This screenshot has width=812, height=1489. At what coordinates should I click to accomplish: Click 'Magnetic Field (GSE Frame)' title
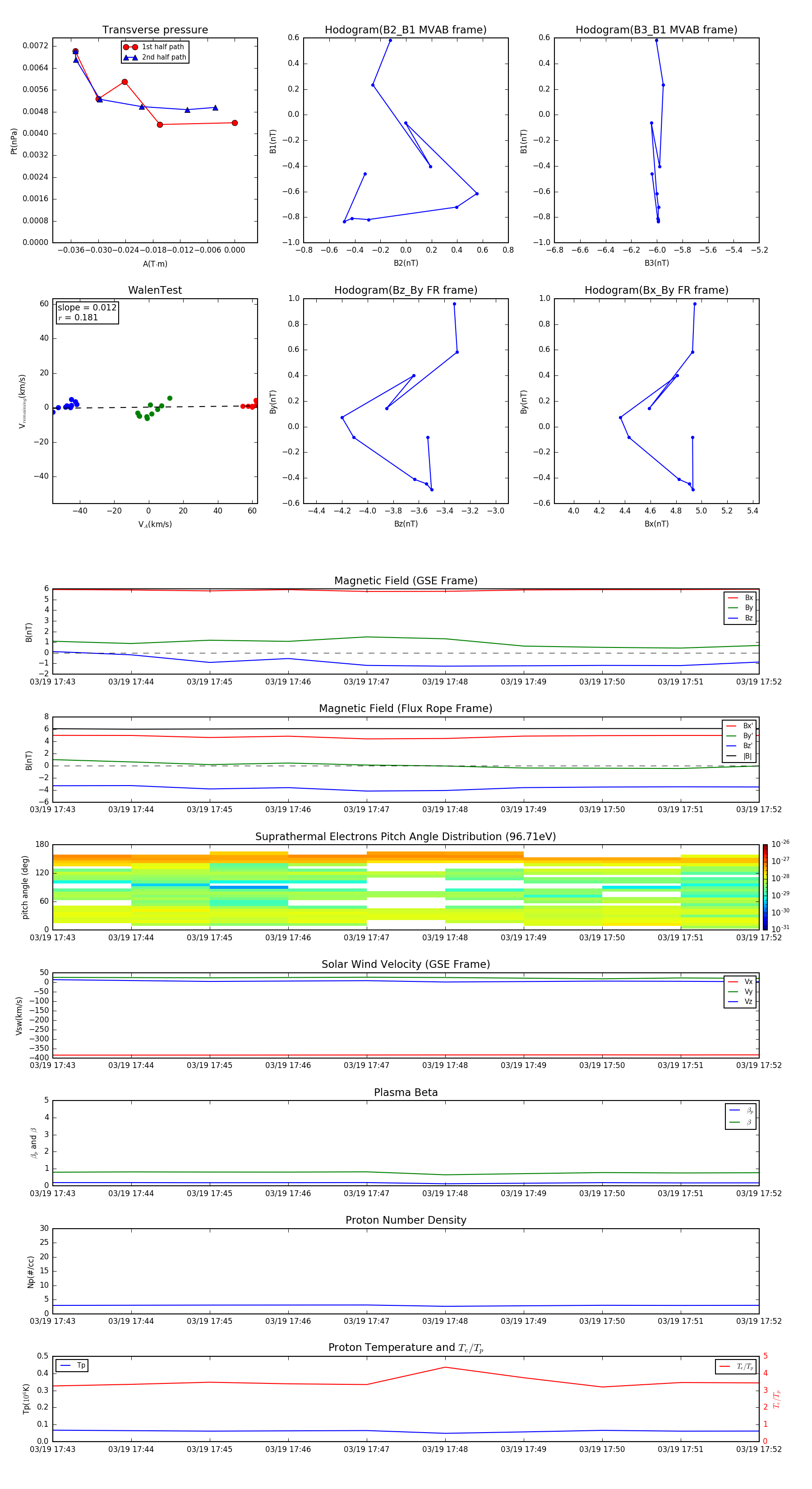(406, 581)
